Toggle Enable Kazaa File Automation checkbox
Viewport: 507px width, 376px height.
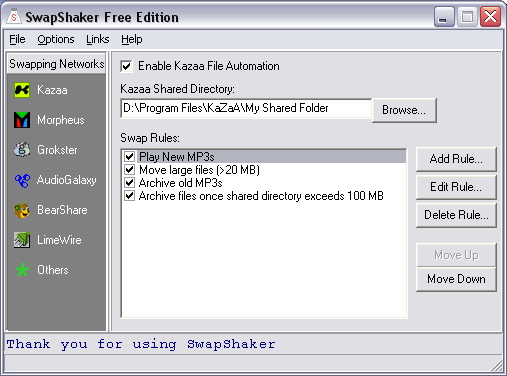(127, 66)
